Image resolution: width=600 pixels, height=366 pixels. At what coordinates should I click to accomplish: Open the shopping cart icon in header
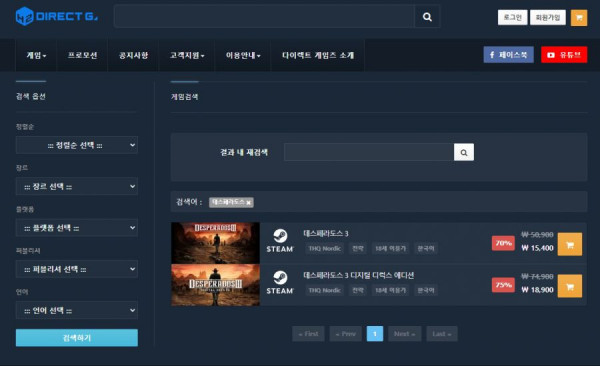coord(579,18)
